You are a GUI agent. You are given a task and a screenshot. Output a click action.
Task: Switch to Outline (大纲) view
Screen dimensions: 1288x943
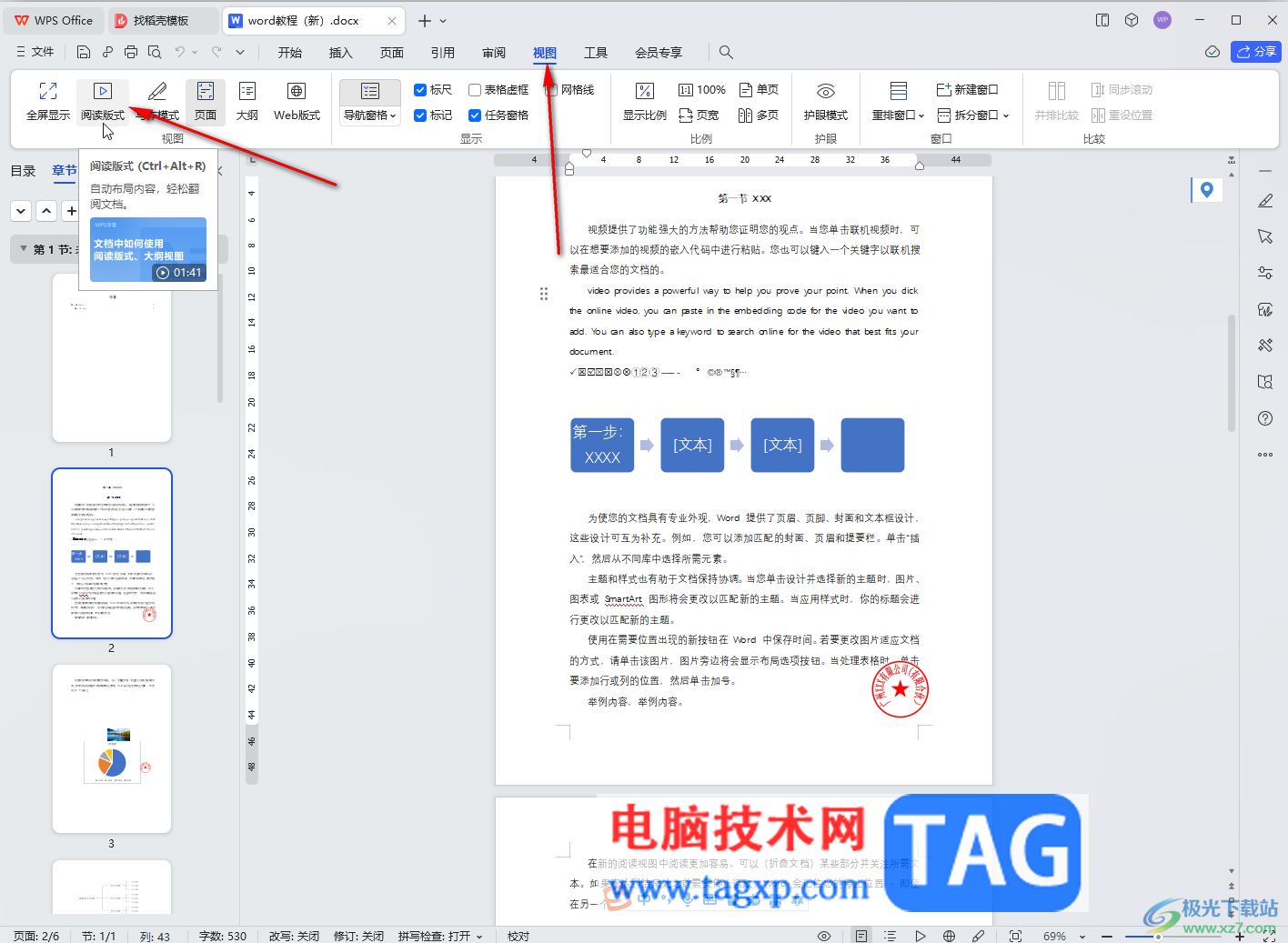[x=247, y=101]
